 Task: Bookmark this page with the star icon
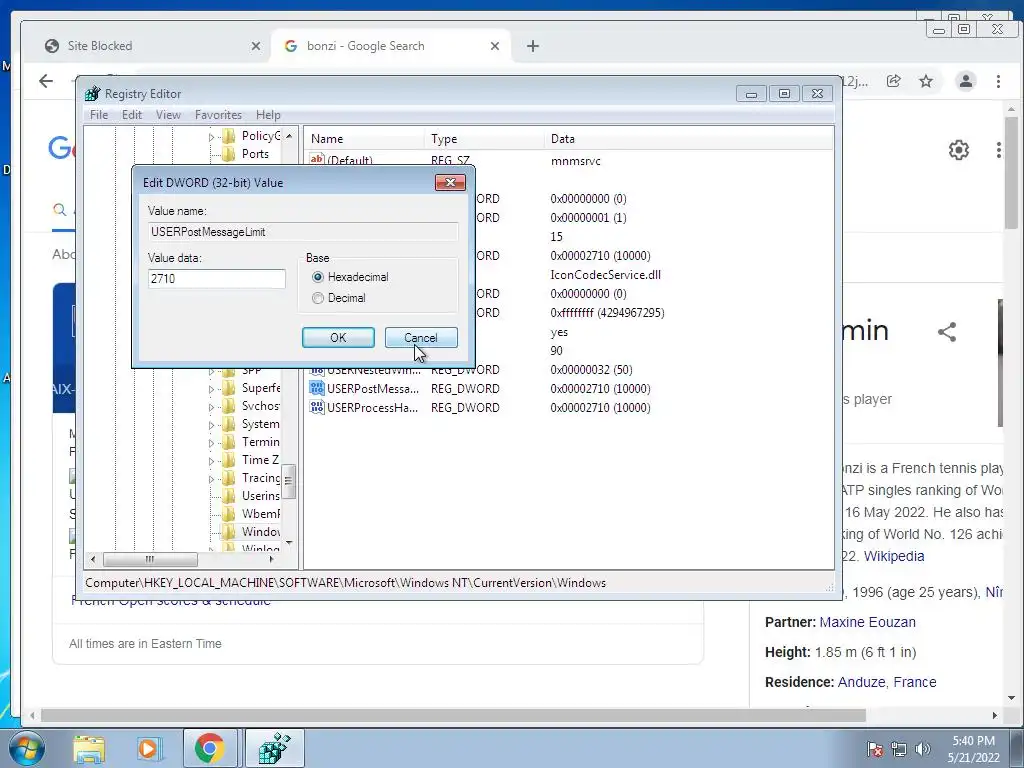926,81
